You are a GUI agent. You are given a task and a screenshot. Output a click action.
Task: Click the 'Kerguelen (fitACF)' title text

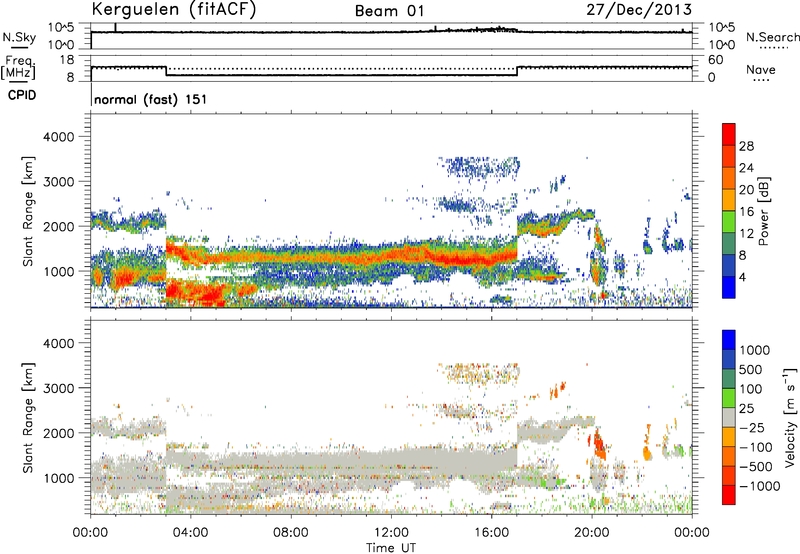coord(174,10)
